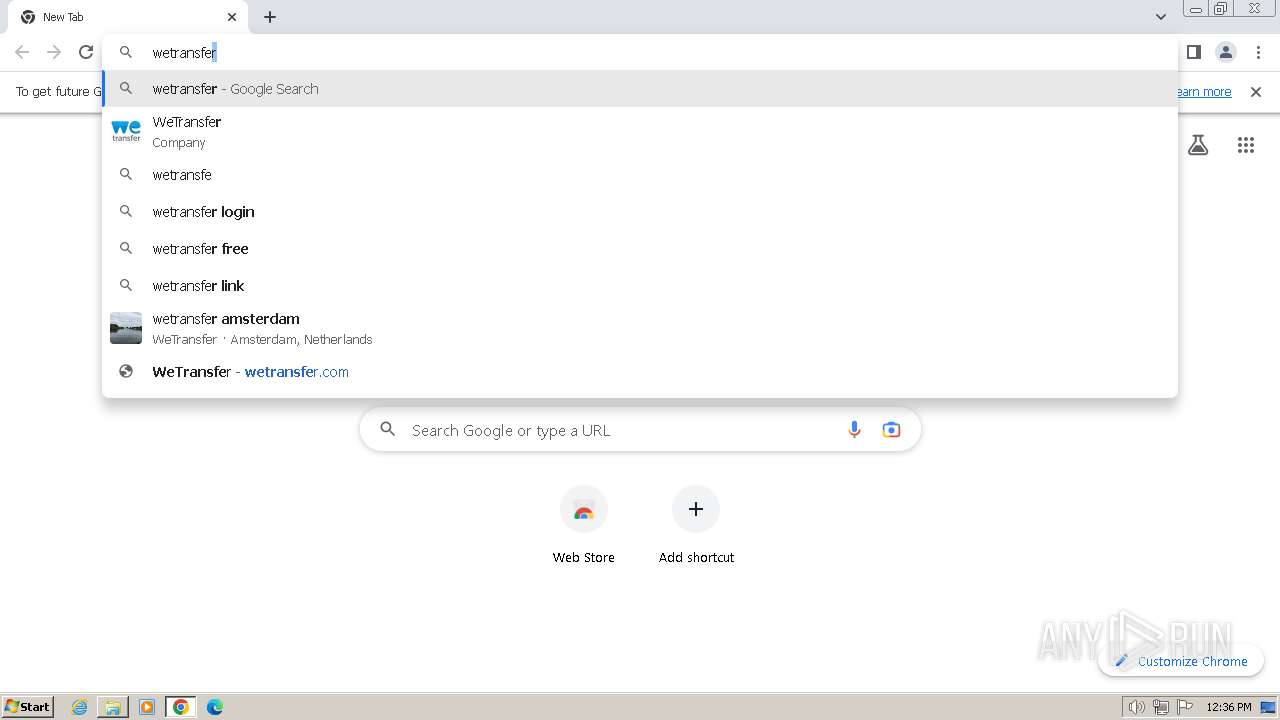This screenshot has height=720, width=1280.
Task: Go back with the back arrow
Action: (x=22, y=52)
